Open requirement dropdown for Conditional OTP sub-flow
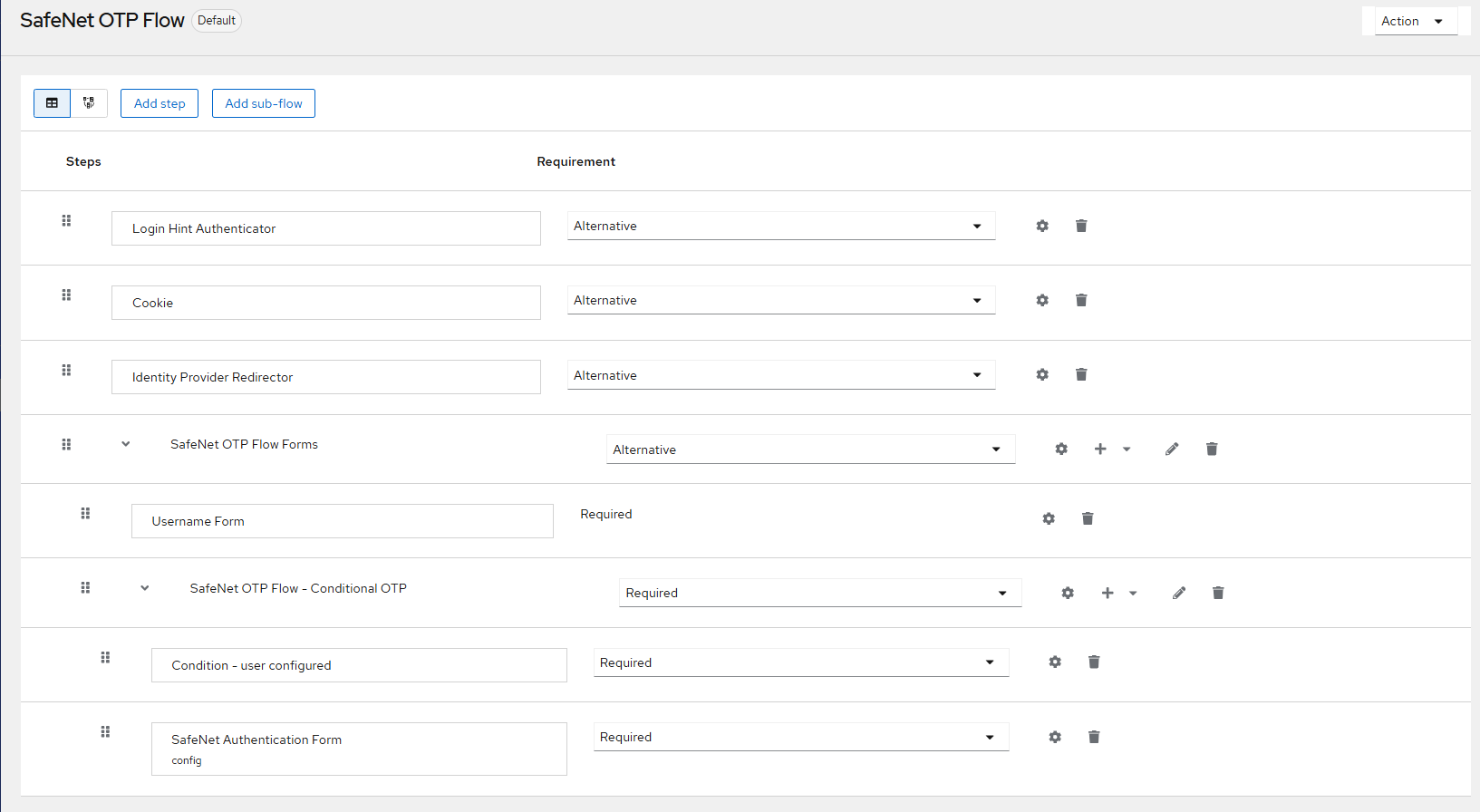Viewport: 1480px width, 812px height. (x=820, y=593)
